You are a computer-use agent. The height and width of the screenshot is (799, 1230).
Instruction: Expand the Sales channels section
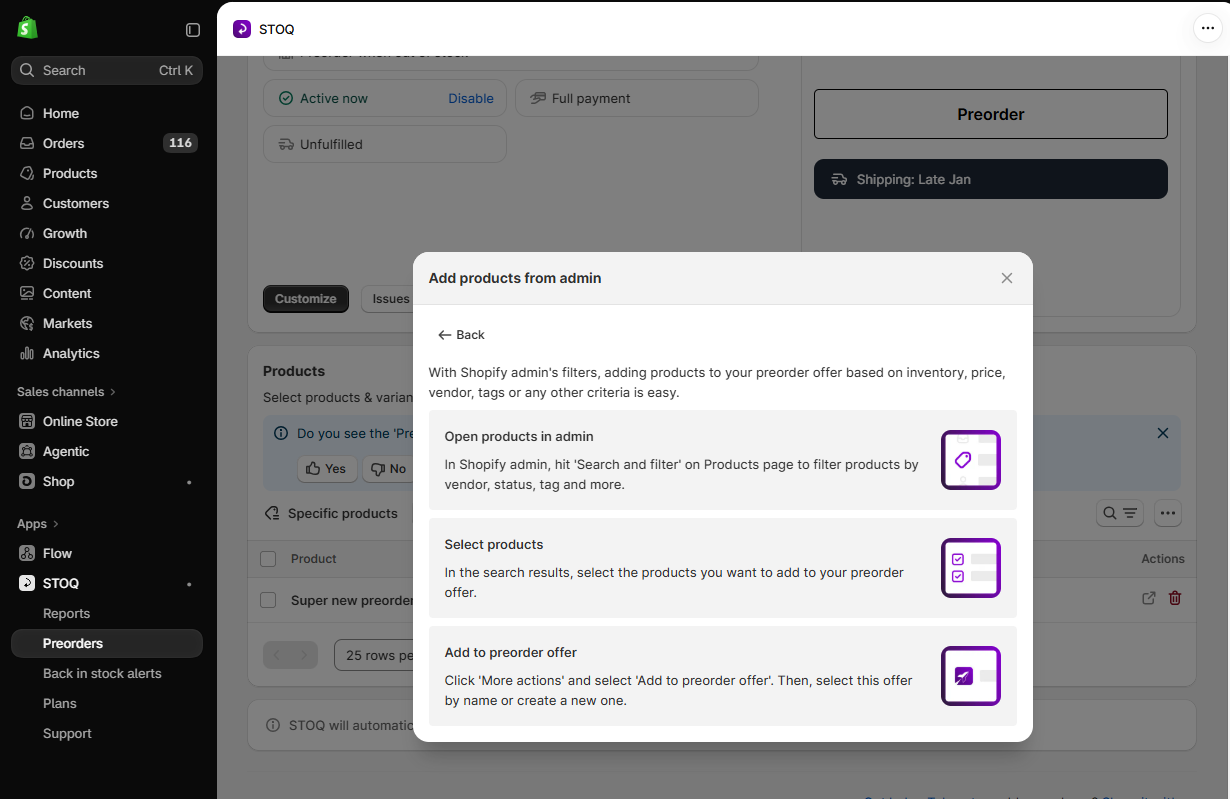66,391
